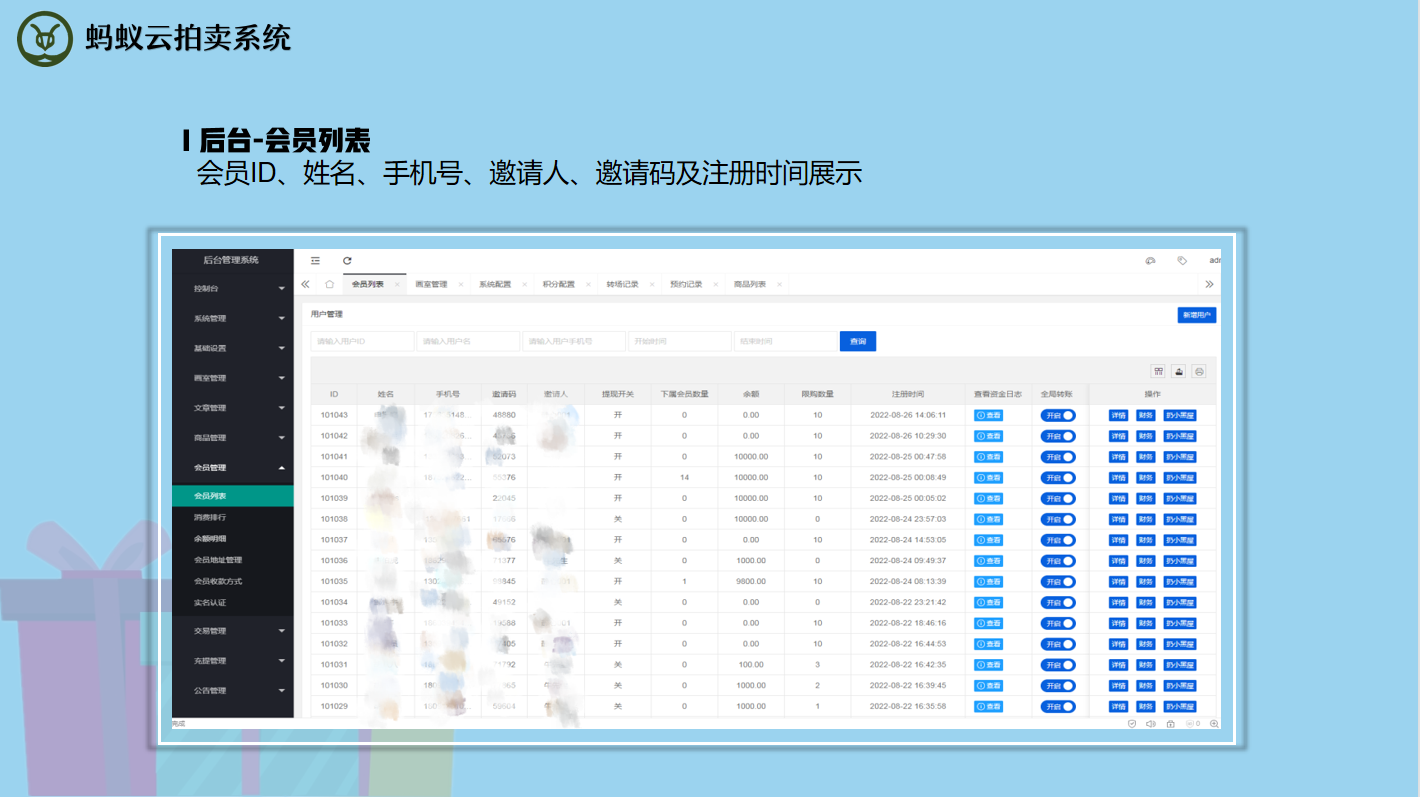Expand the 系统管理 sidebar menu

pyautogui.click(x=239, y=319)
